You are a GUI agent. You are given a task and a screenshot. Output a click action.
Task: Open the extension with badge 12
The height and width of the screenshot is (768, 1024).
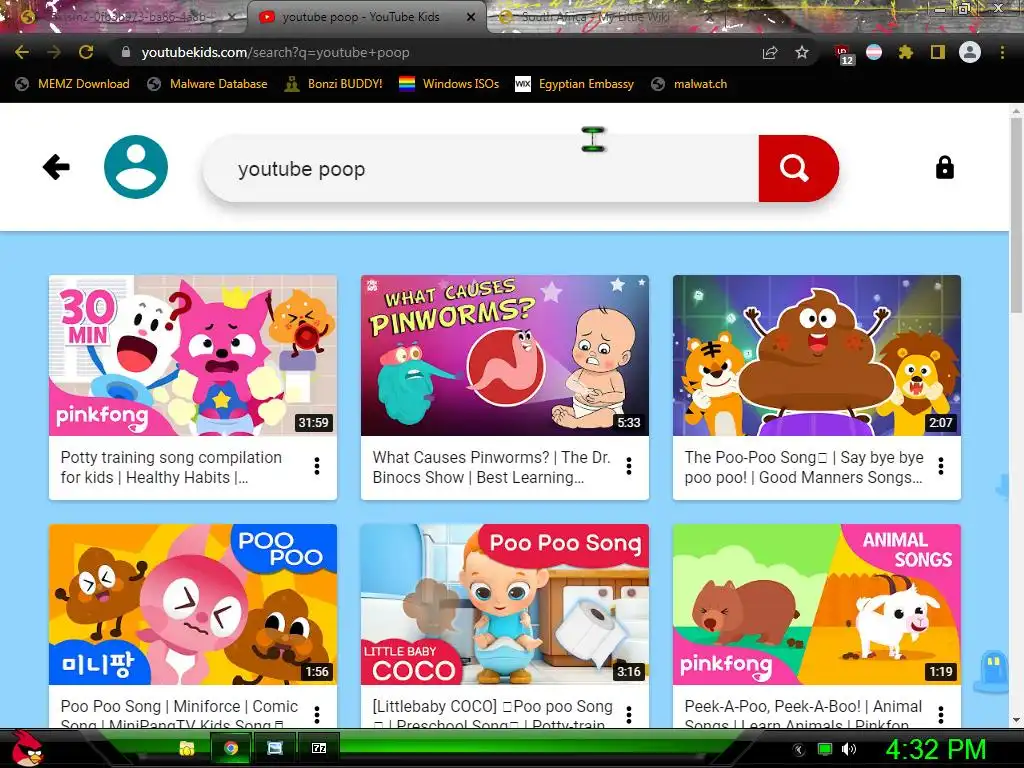[x=843, y=55]
